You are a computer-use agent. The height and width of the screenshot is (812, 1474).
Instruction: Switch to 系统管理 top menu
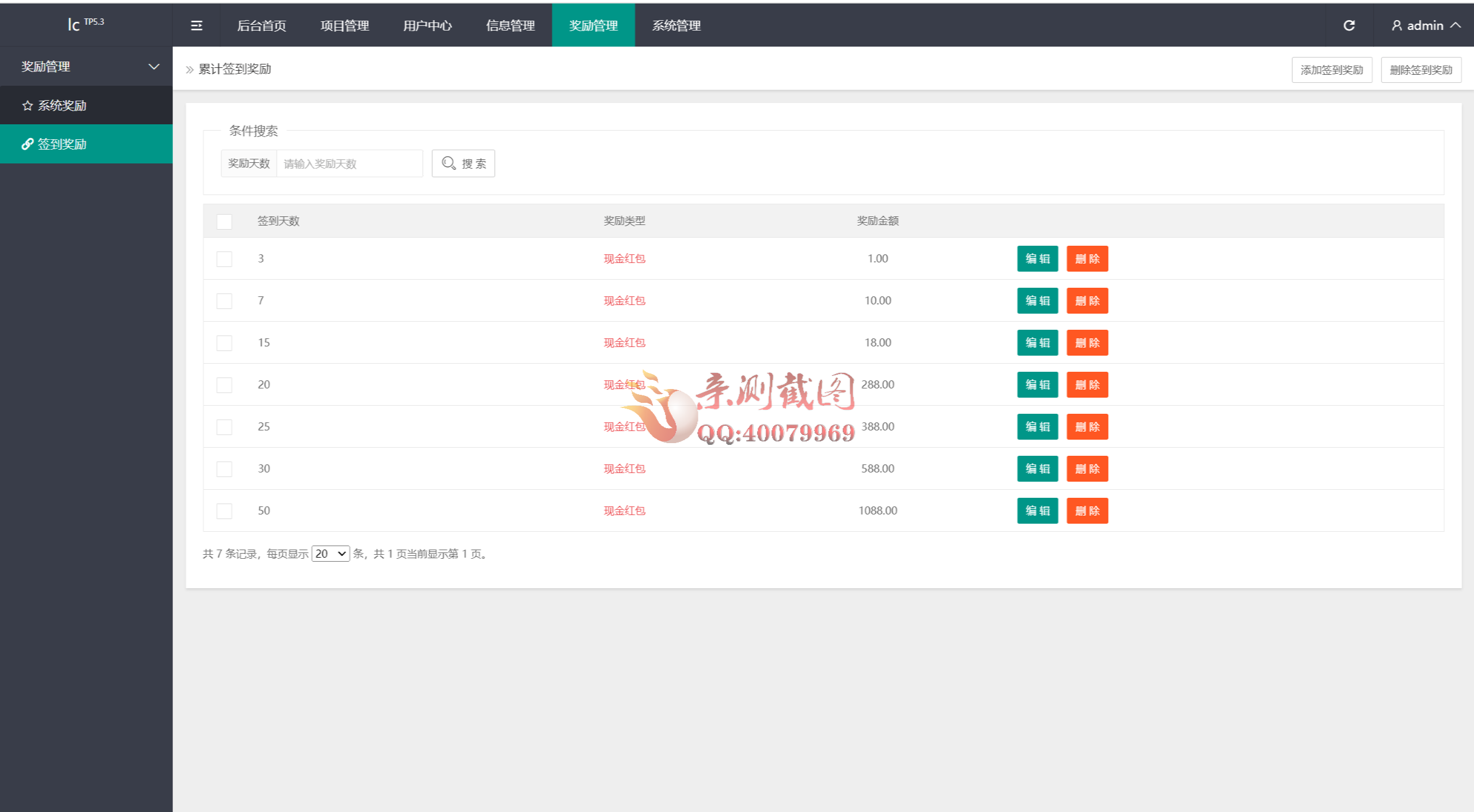pyautogui.click(x=676, y=25)
